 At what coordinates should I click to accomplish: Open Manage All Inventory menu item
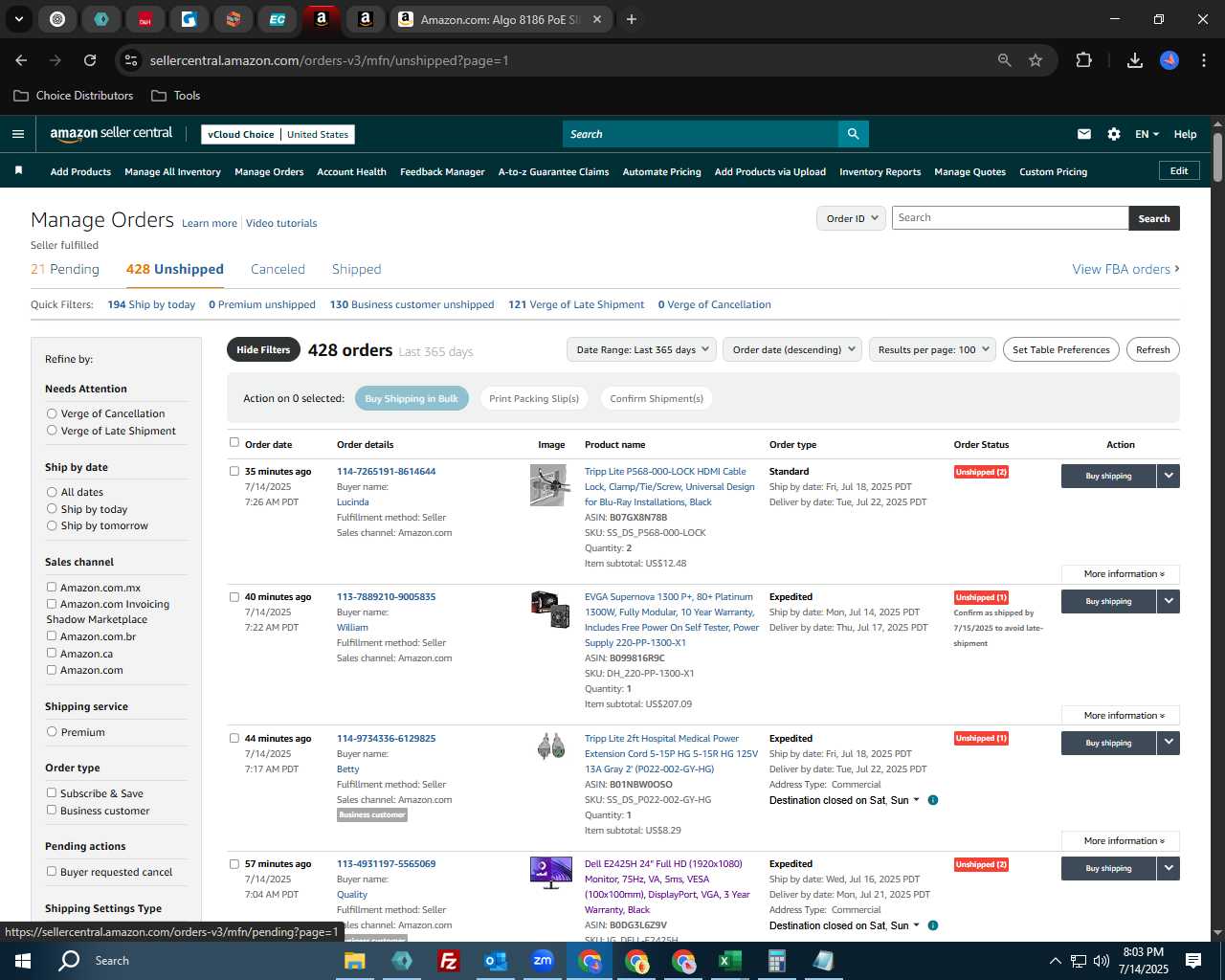(172, 172)
